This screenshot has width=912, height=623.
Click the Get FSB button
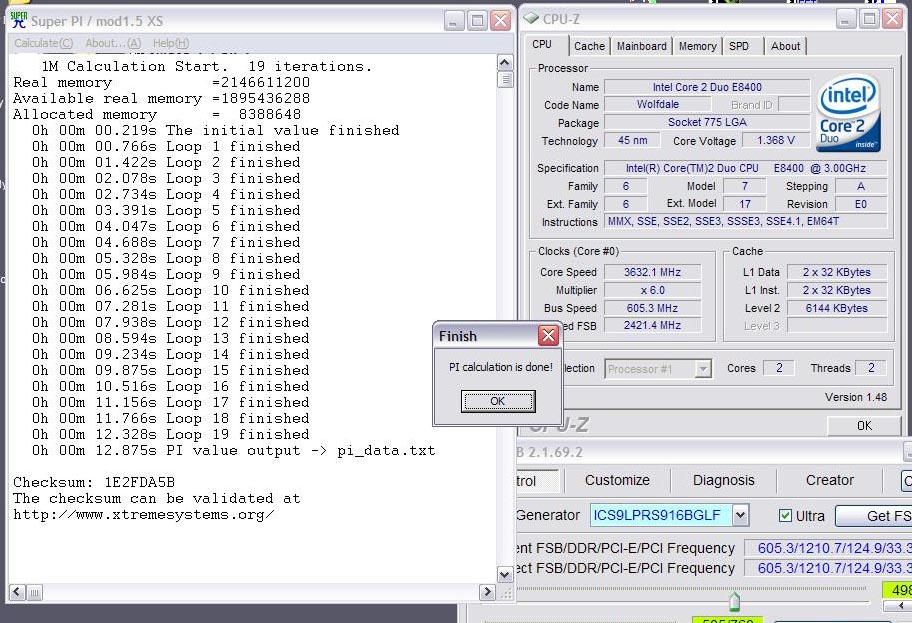[x=874, y=516]
